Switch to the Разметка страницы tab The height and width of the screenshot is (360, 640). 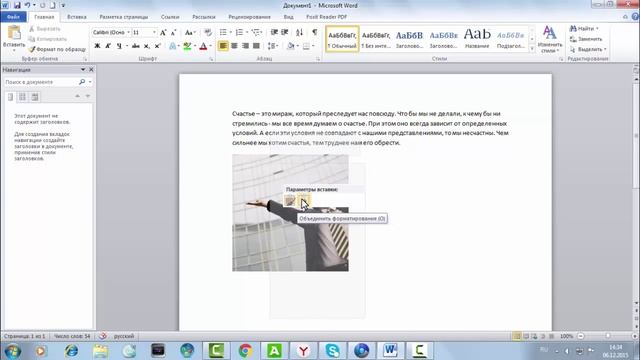coord(124,17)
